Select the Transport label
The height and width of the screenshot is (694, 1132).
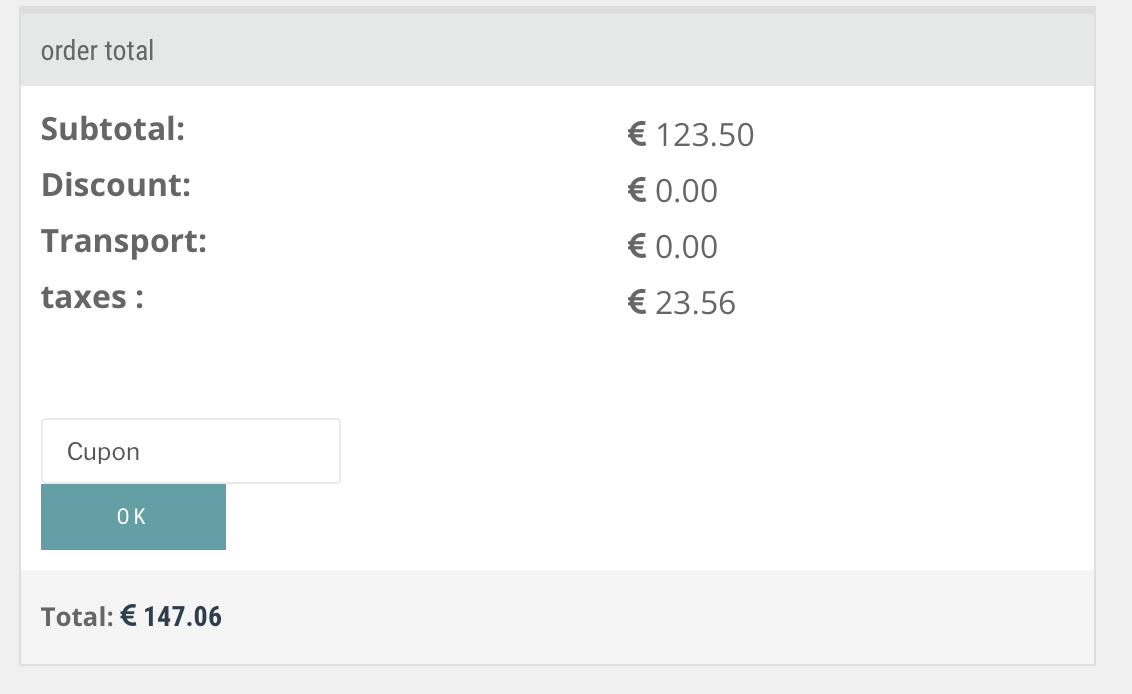123,242
